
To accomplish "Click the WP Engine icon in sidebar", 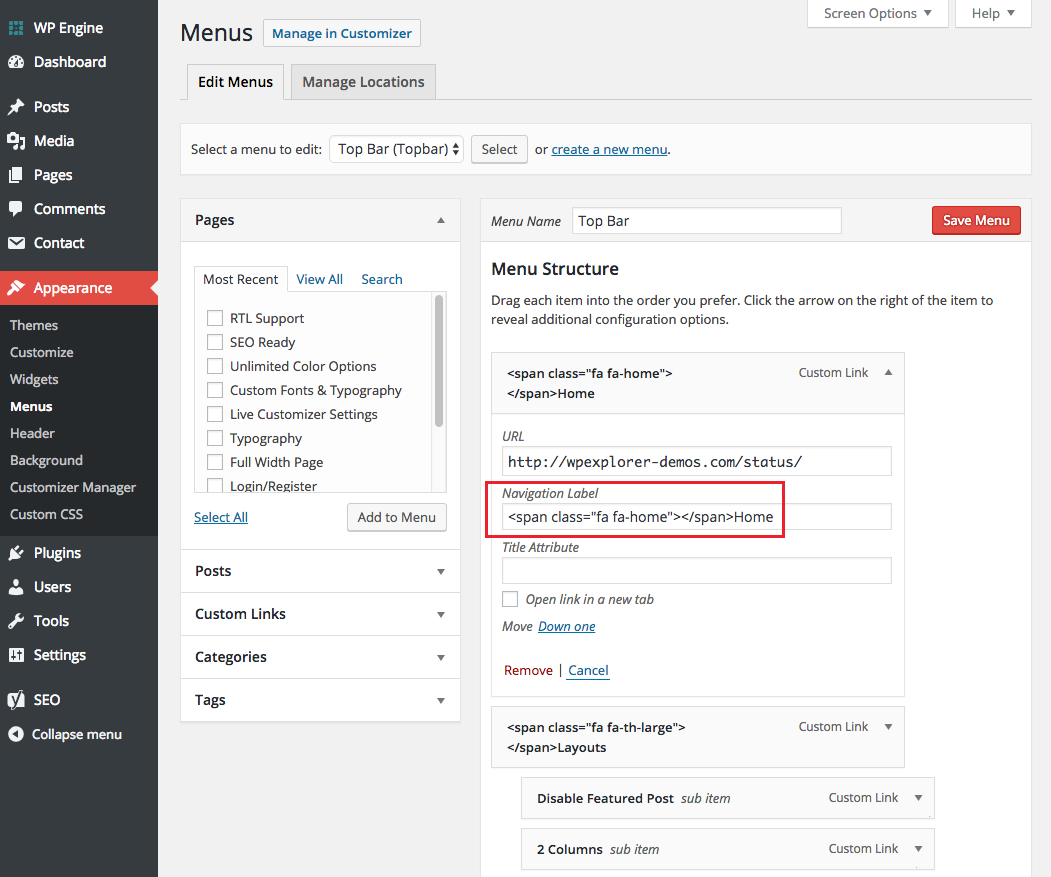I will [x=16, y=28].
